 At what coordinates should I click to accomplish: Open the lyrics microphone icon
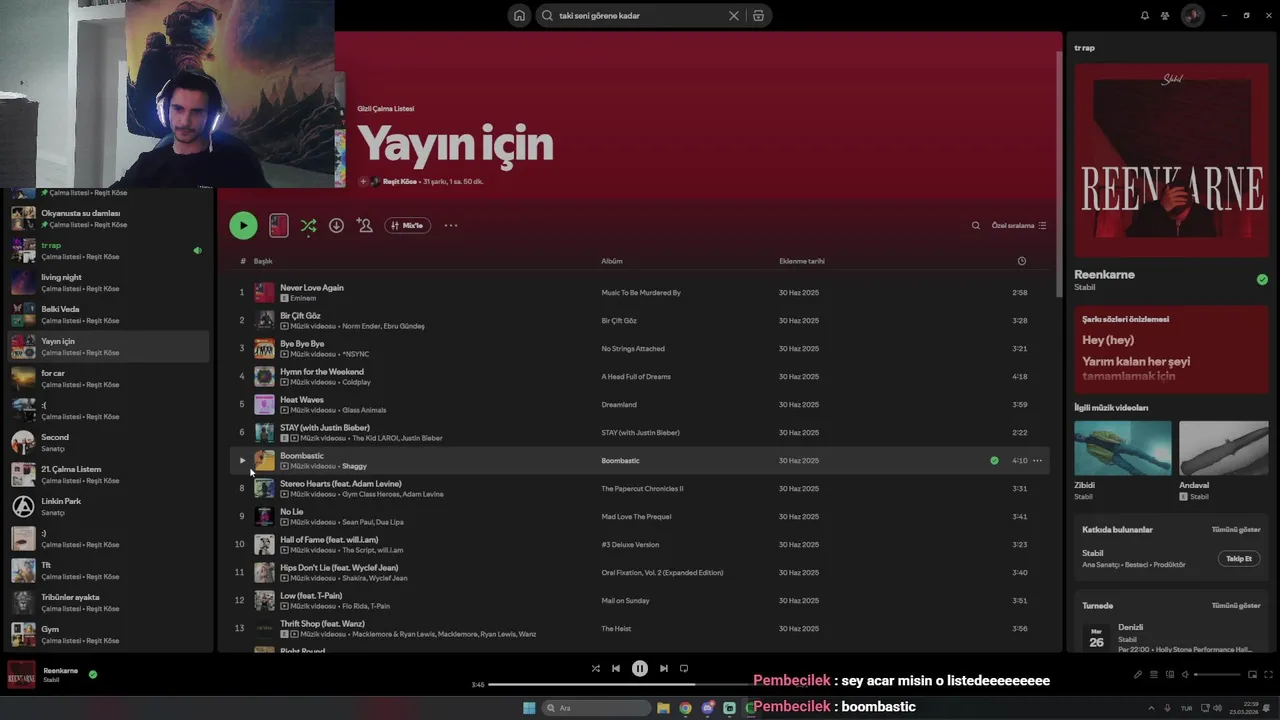click(1137, 675)
